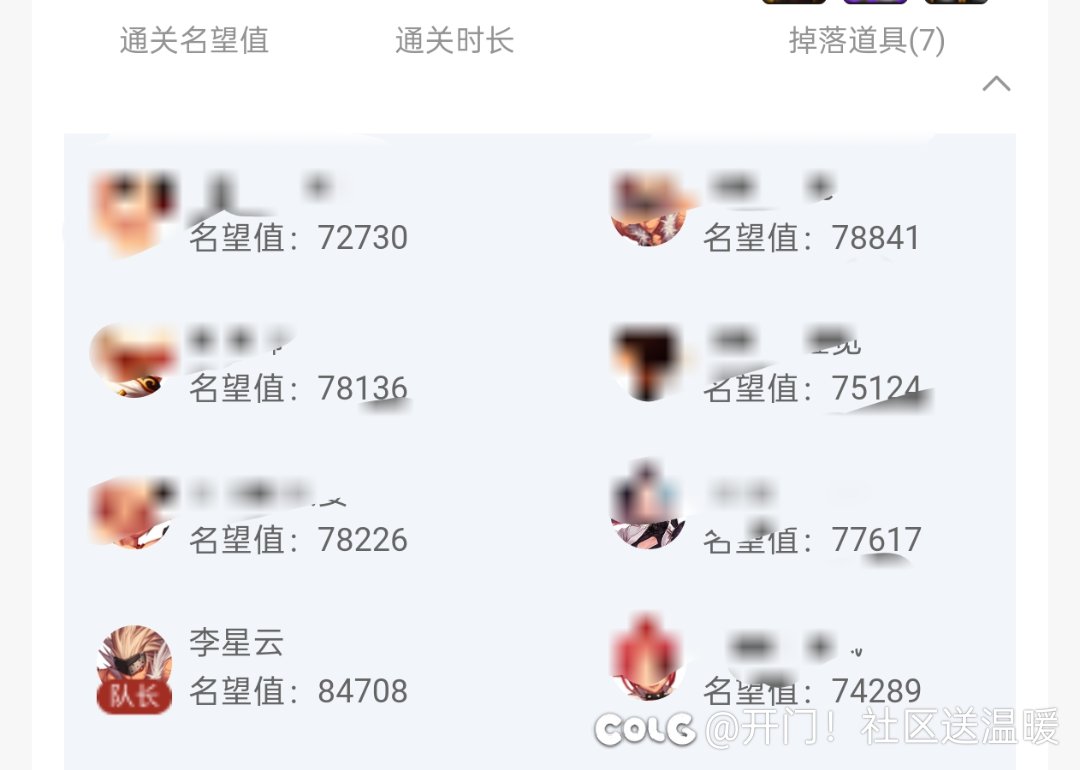1080x770 pixels.
Task: Tap 李星云 captain avatar
Action: 134,669
